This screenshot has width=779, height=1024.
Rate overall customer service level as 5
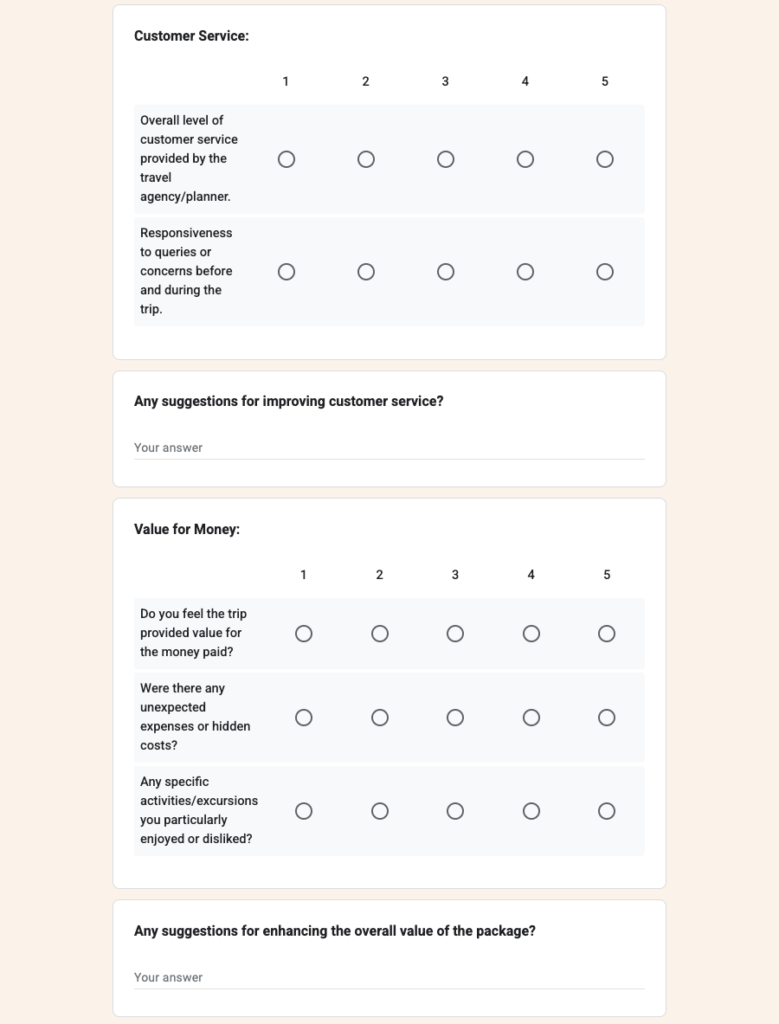[x=604, y=158]
